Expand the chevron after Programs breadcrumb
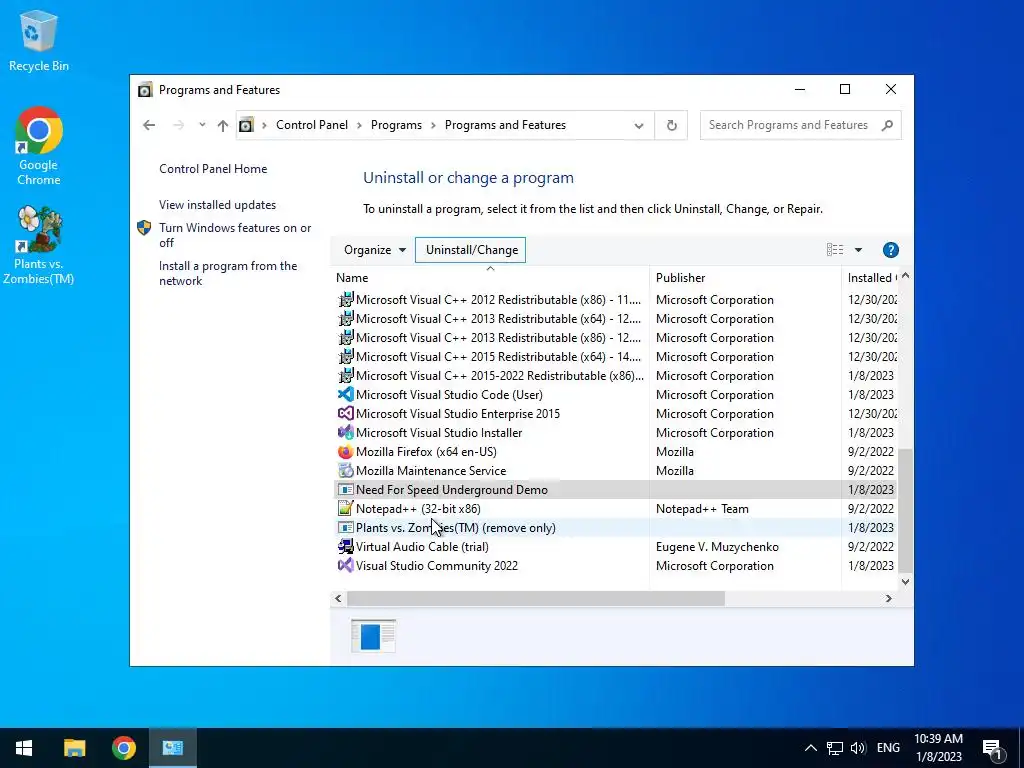Screen dimensions: 1024x768 pos(433,125)
